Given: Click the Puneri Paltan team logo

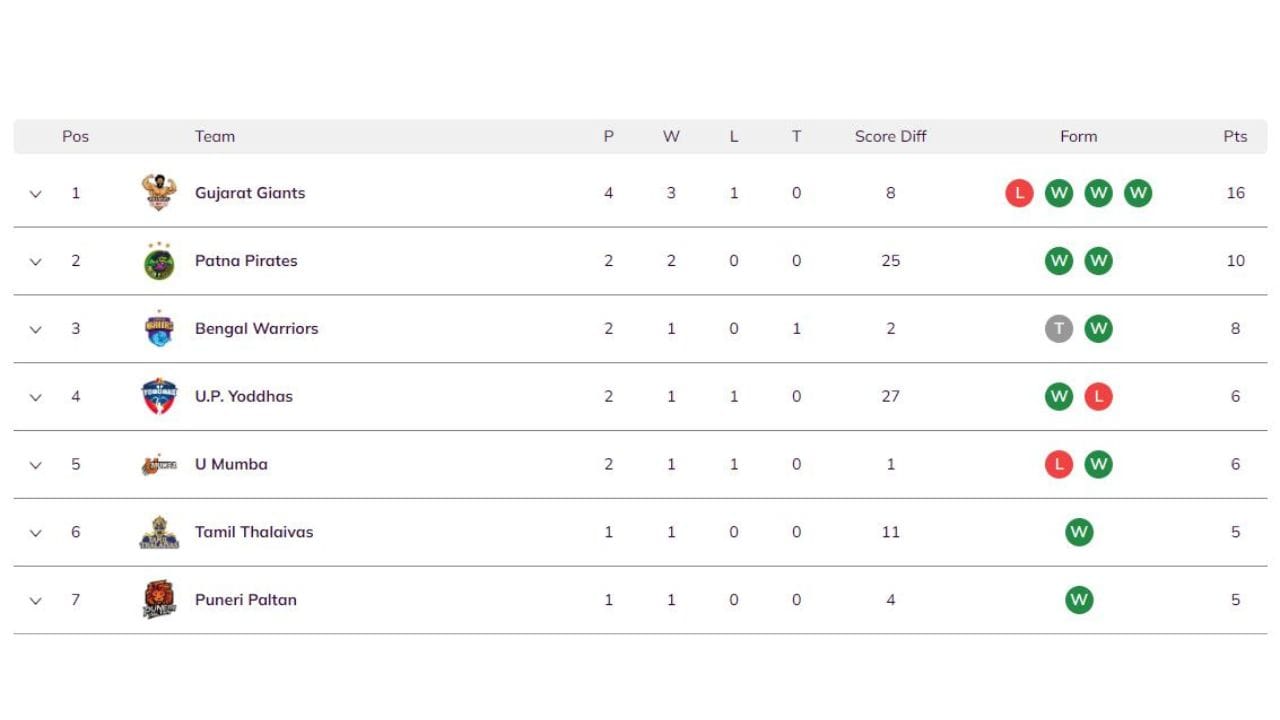Looking at the screenshot, I should (x=159, y=600).
